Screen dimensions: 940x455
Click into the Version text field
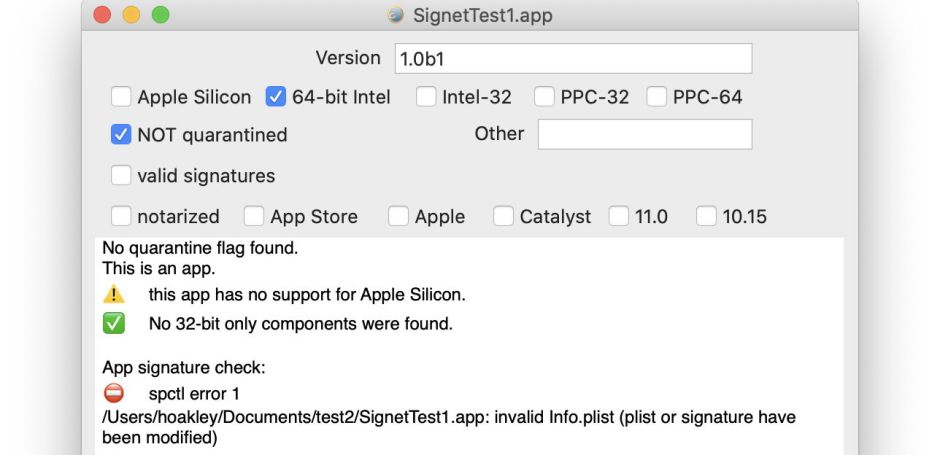pos(572,59)
